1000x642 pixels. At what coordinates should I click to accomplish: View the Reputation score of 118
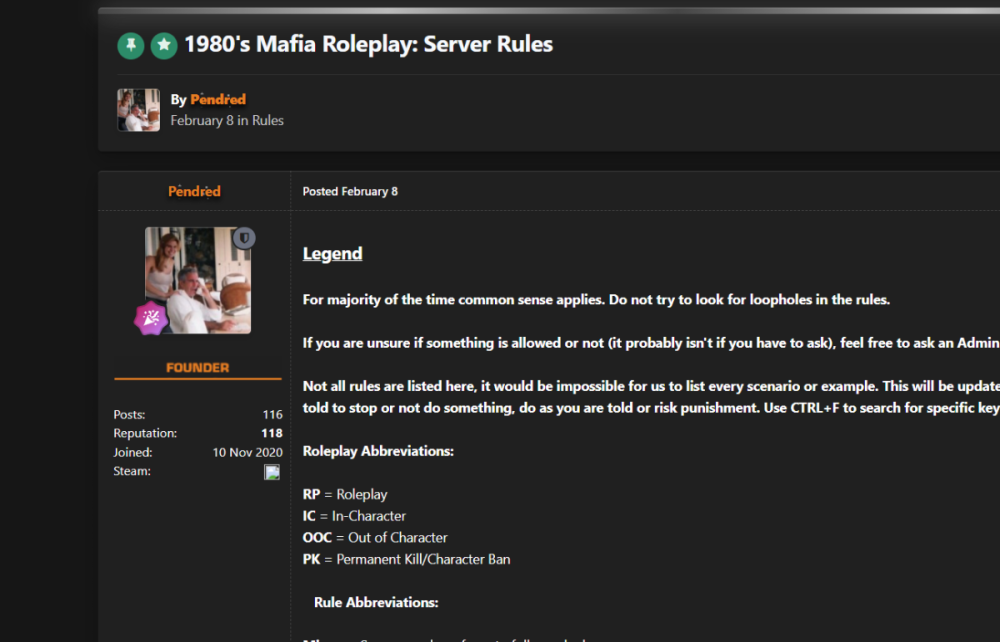[271, 433]
